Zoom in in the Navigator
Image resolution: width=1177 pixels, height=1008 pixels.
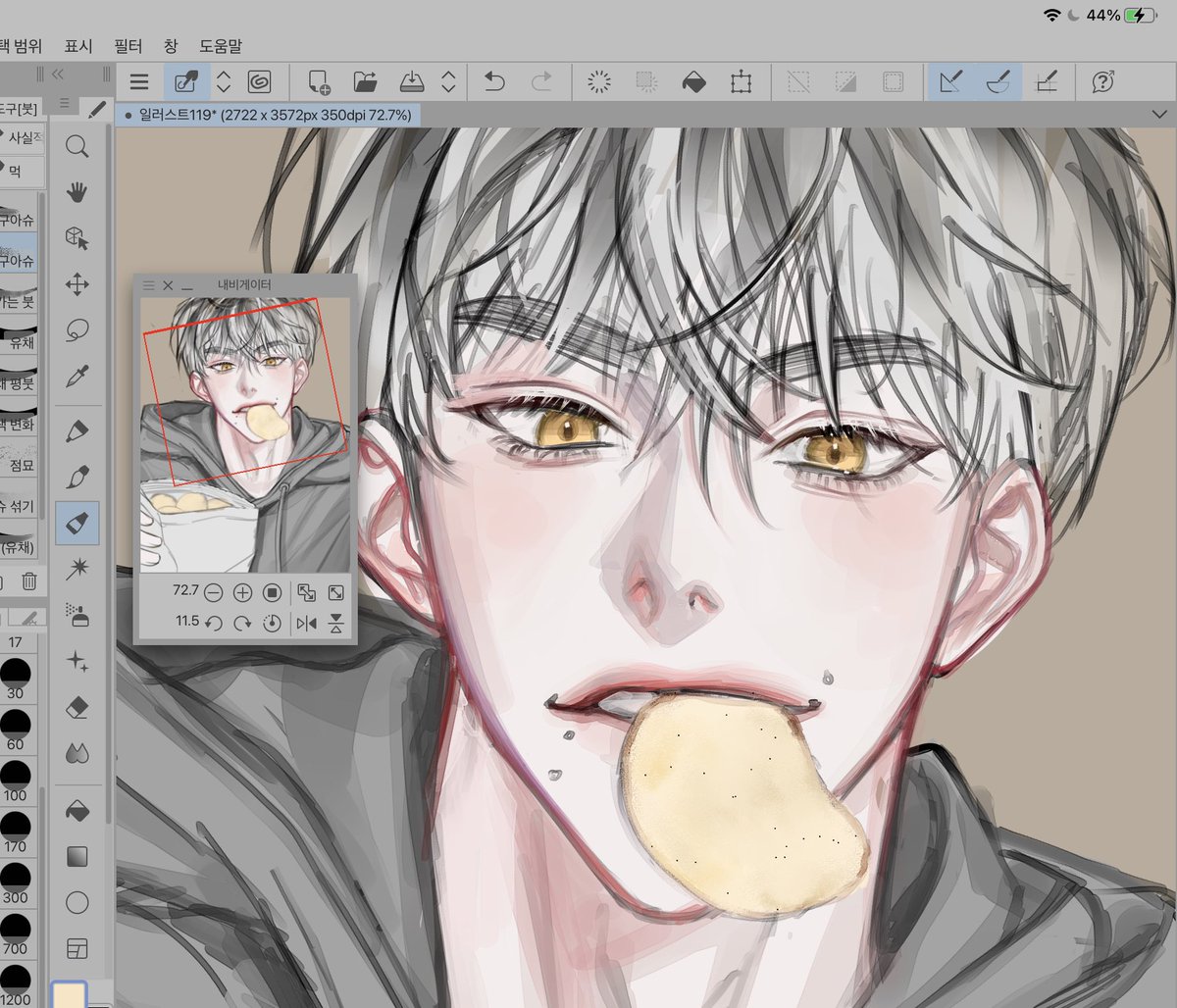pos(242,592)
